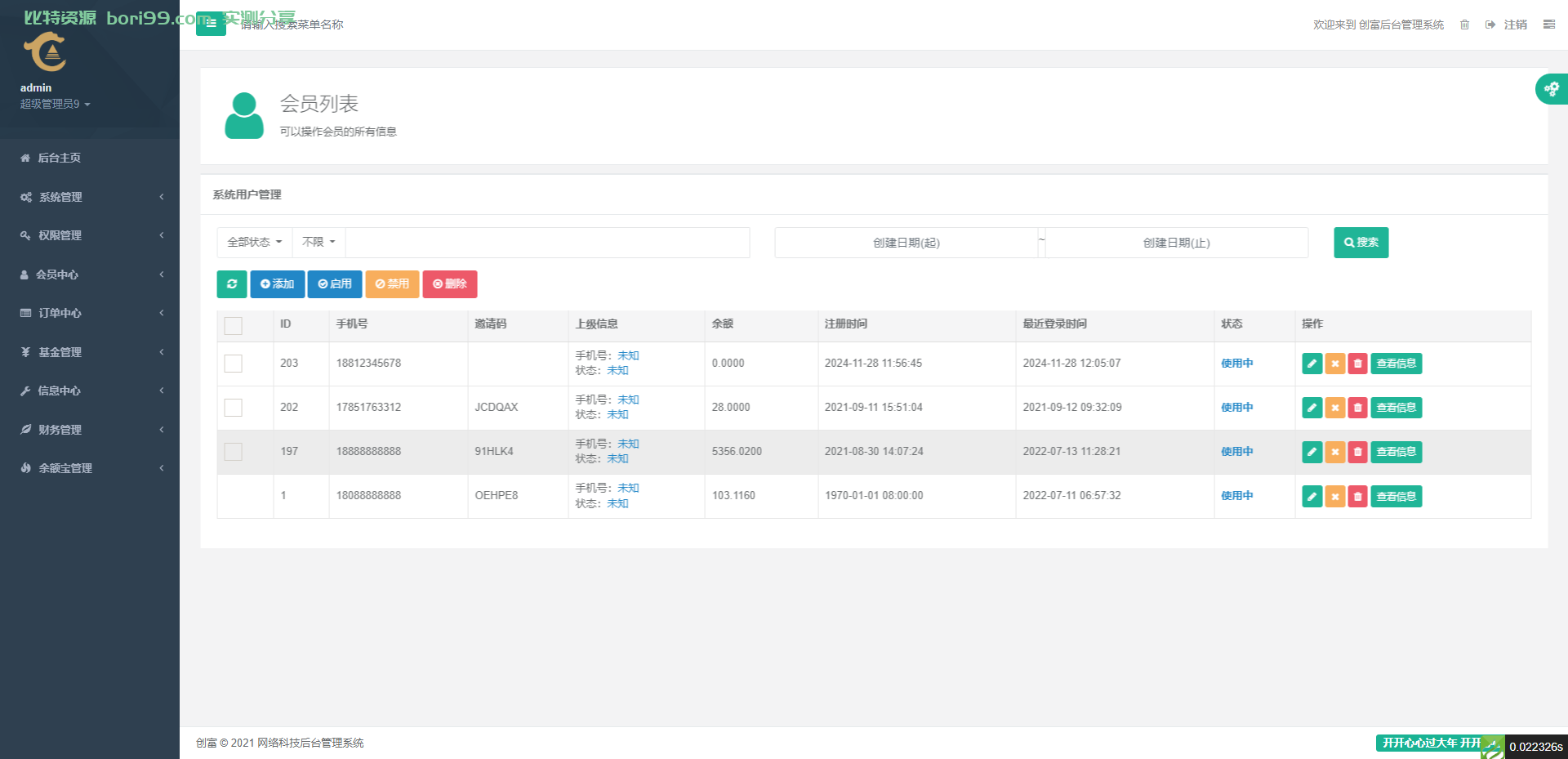Viewport: 1568px width, 759px height.
Task: Delete member ID 1 with the red trash icon
Action: click(1357, 496)
